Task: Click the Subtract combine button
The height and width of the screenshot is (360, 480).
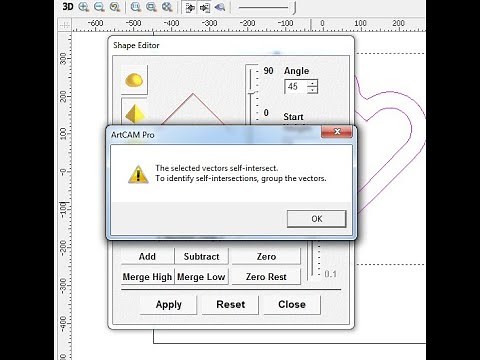Action: click(x=201, y=256)
